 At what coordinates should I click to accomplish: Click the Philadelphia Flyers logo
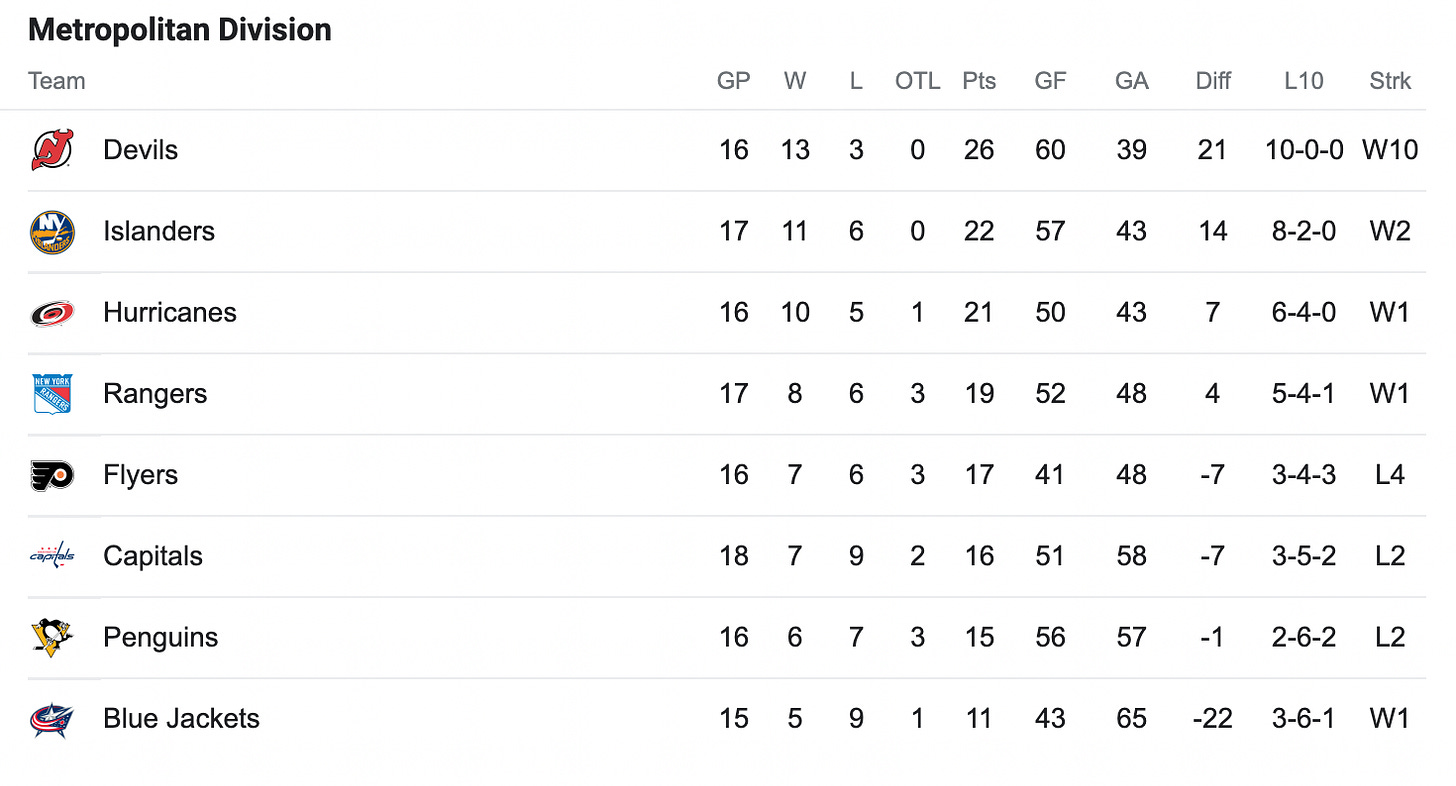pyautogui.click(x=52, y=475)
